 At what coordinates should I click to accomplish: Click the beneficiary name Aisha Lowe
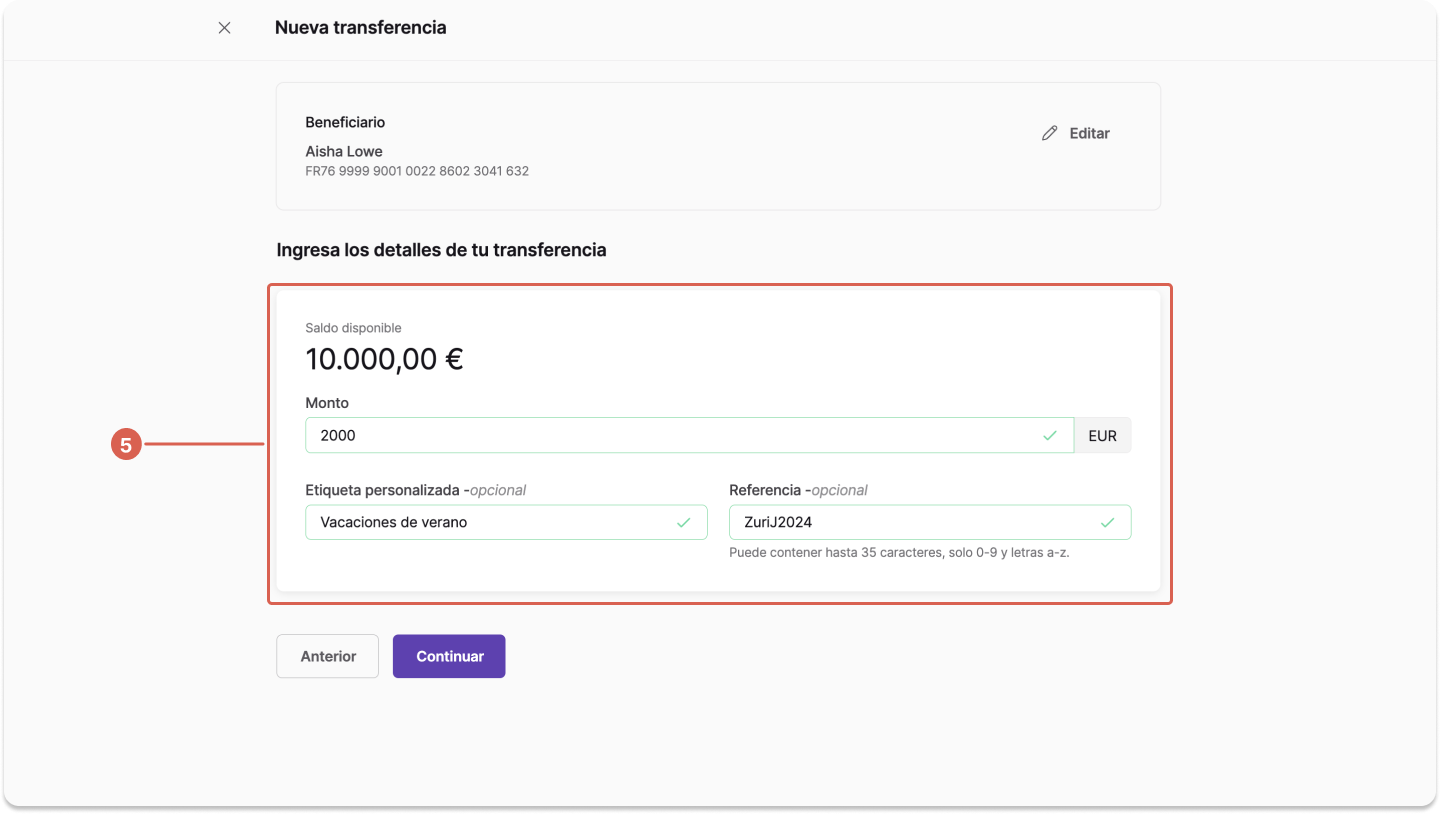pos(344,152)
